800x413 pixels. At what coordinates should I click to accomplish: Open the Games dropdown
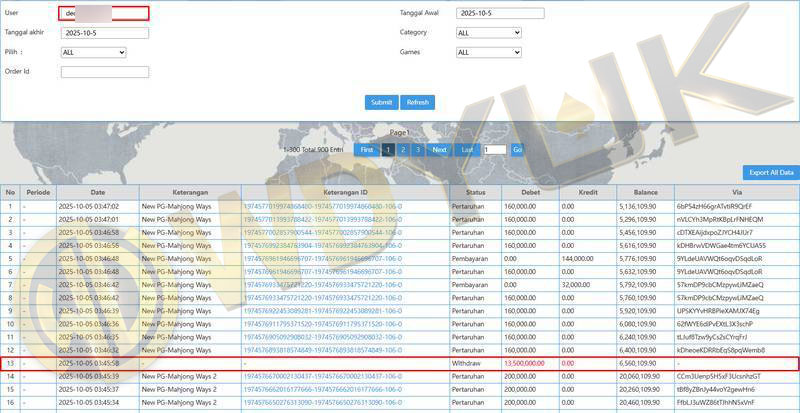pyautogui.click(x=488, y=52)
